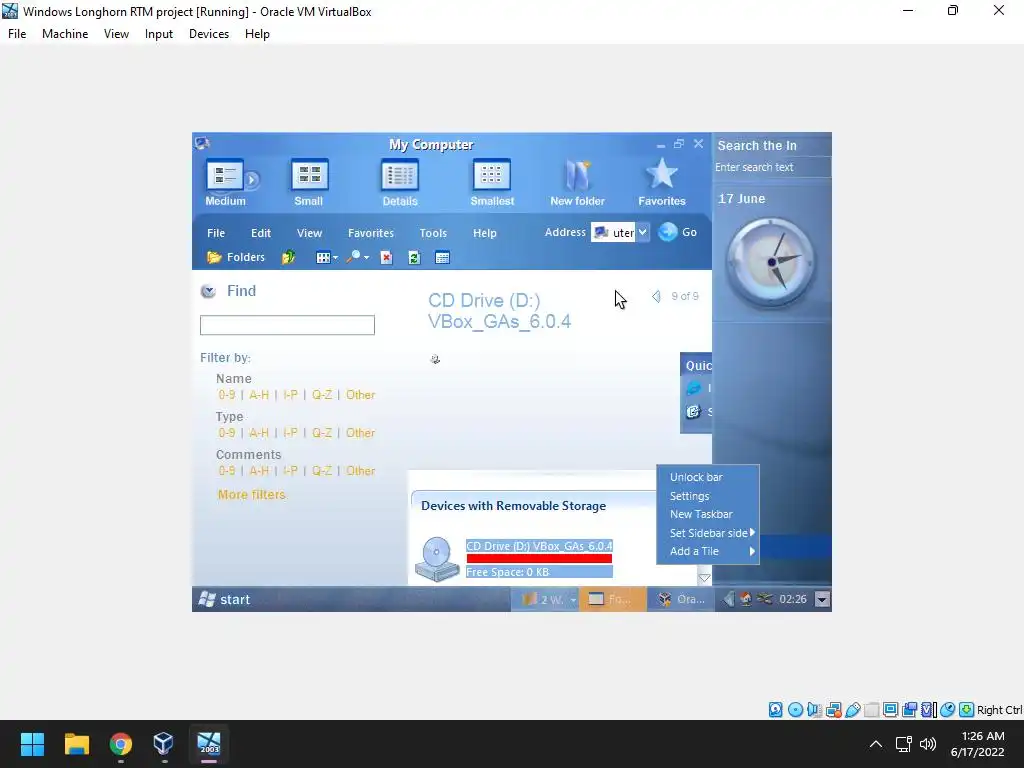
Task: Open VirtualBox Manager cube icon in taskbar
Action: (x=163, y=744)
